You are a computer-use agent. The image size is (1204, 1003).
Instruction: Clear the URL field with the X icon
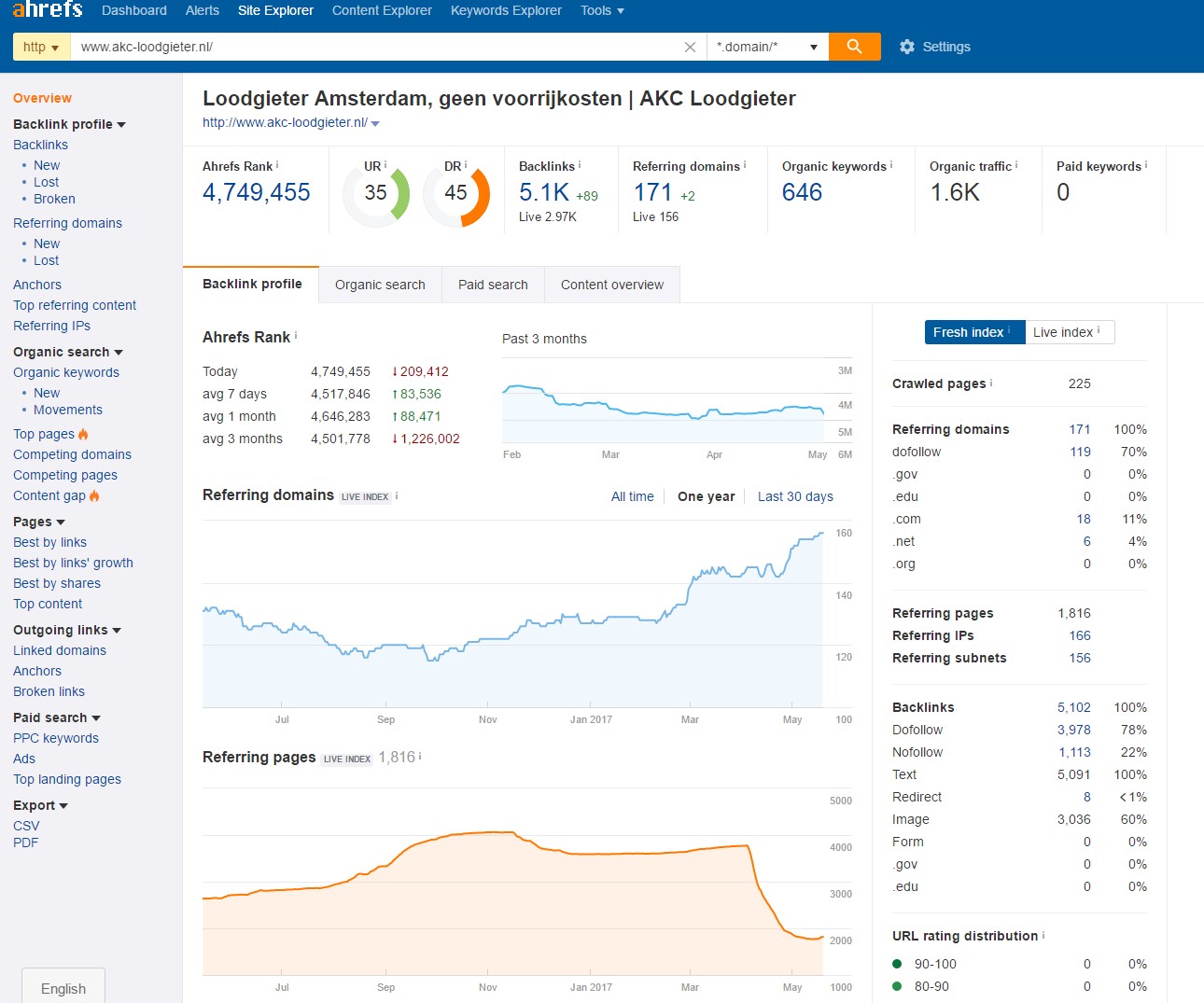690,47
